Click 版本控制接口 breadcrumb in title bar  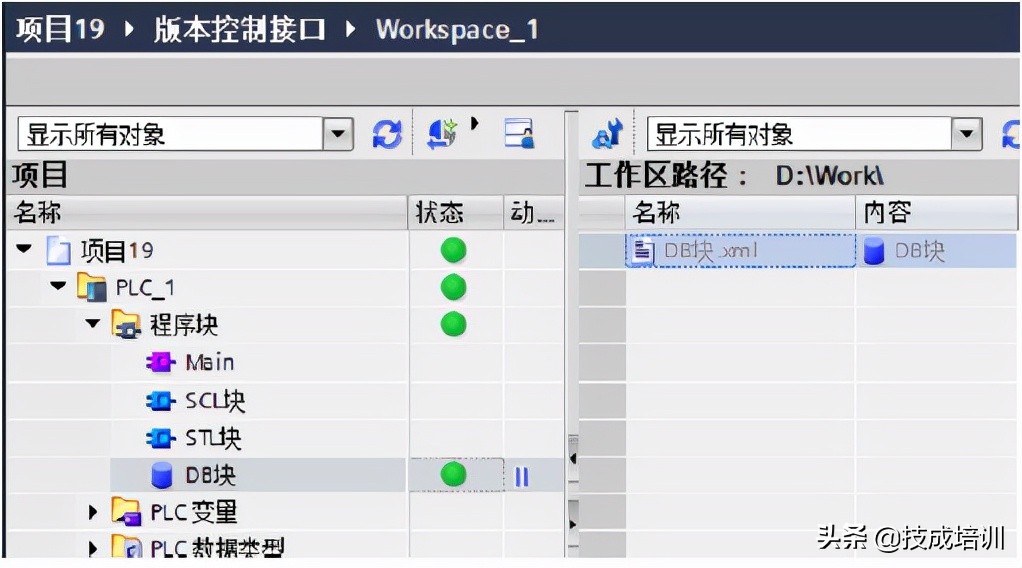click(x=240, y=29)
